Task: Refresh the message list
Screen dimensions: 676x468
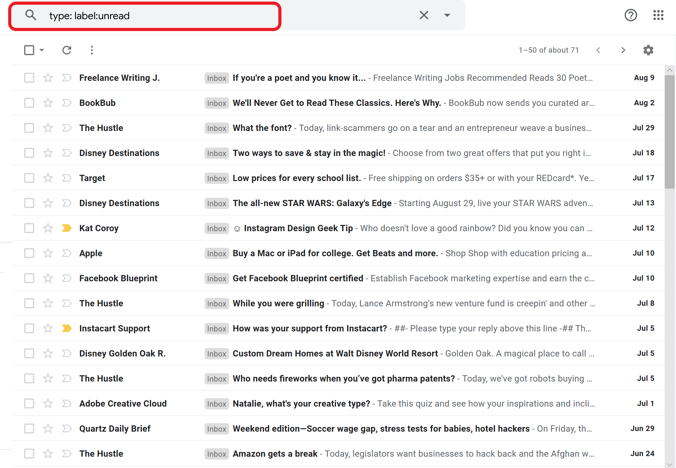Action: pyautogui.click(x=67, y=50)
